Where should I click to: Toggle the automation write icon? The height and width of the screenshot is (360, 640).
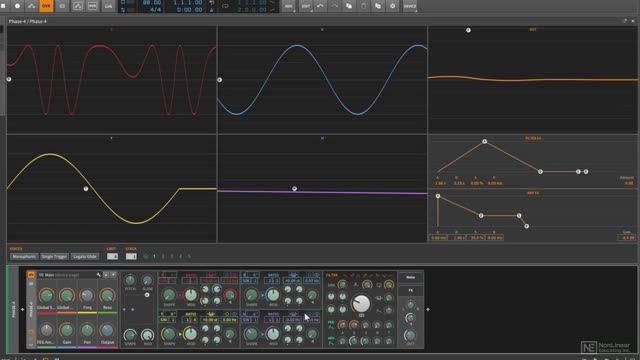click(x=31, y=6)
